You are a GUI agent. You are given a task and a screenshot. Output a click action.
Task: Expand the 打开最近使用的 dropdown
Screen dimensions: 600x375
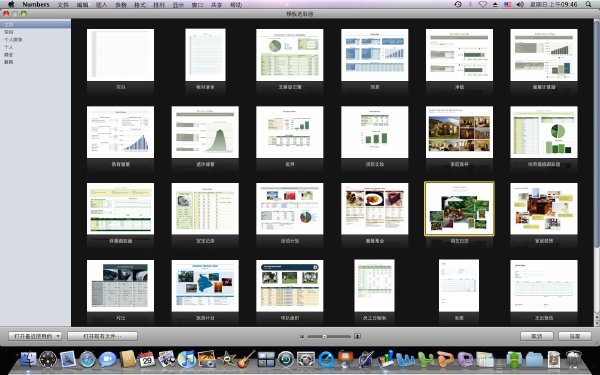35,336
